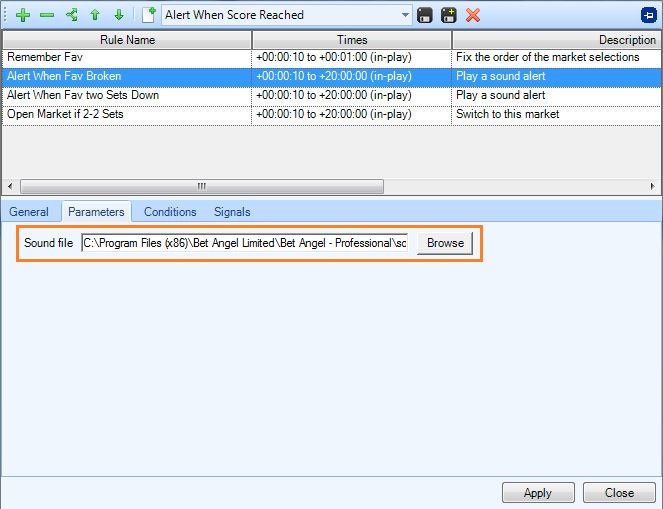Click the Close button
This screenshot has height=509, width=663.
[x=619, y=493]
